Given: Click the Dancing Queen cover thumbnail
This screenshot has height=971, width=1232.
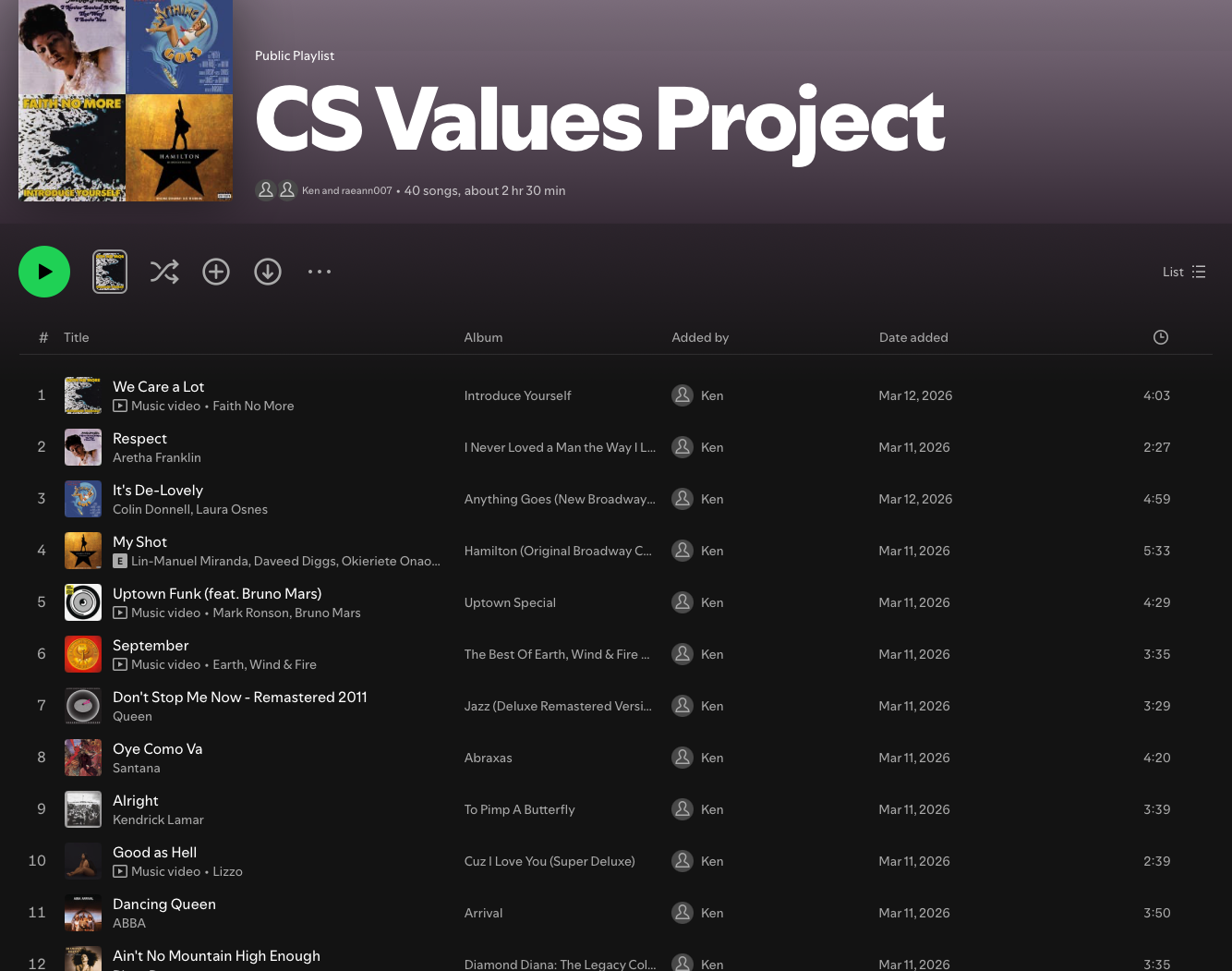Looking at the screenshot, I should point(83,913).
